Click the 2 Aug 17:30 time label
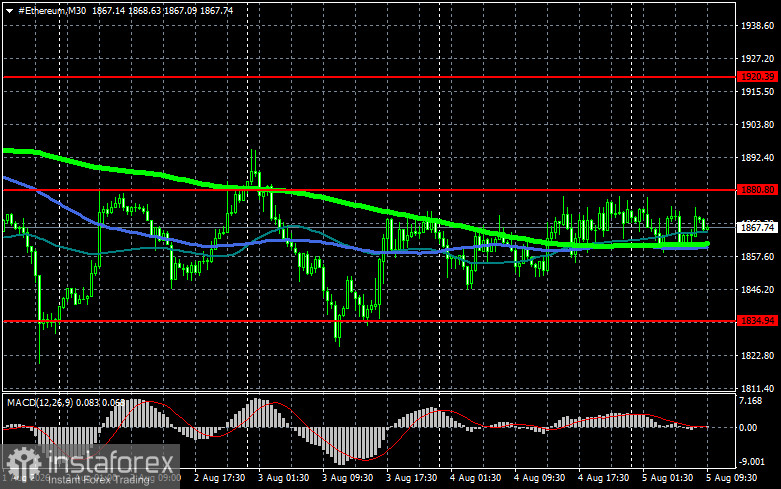Viewport: 781px width, 489px height. (x=220, y=478)
